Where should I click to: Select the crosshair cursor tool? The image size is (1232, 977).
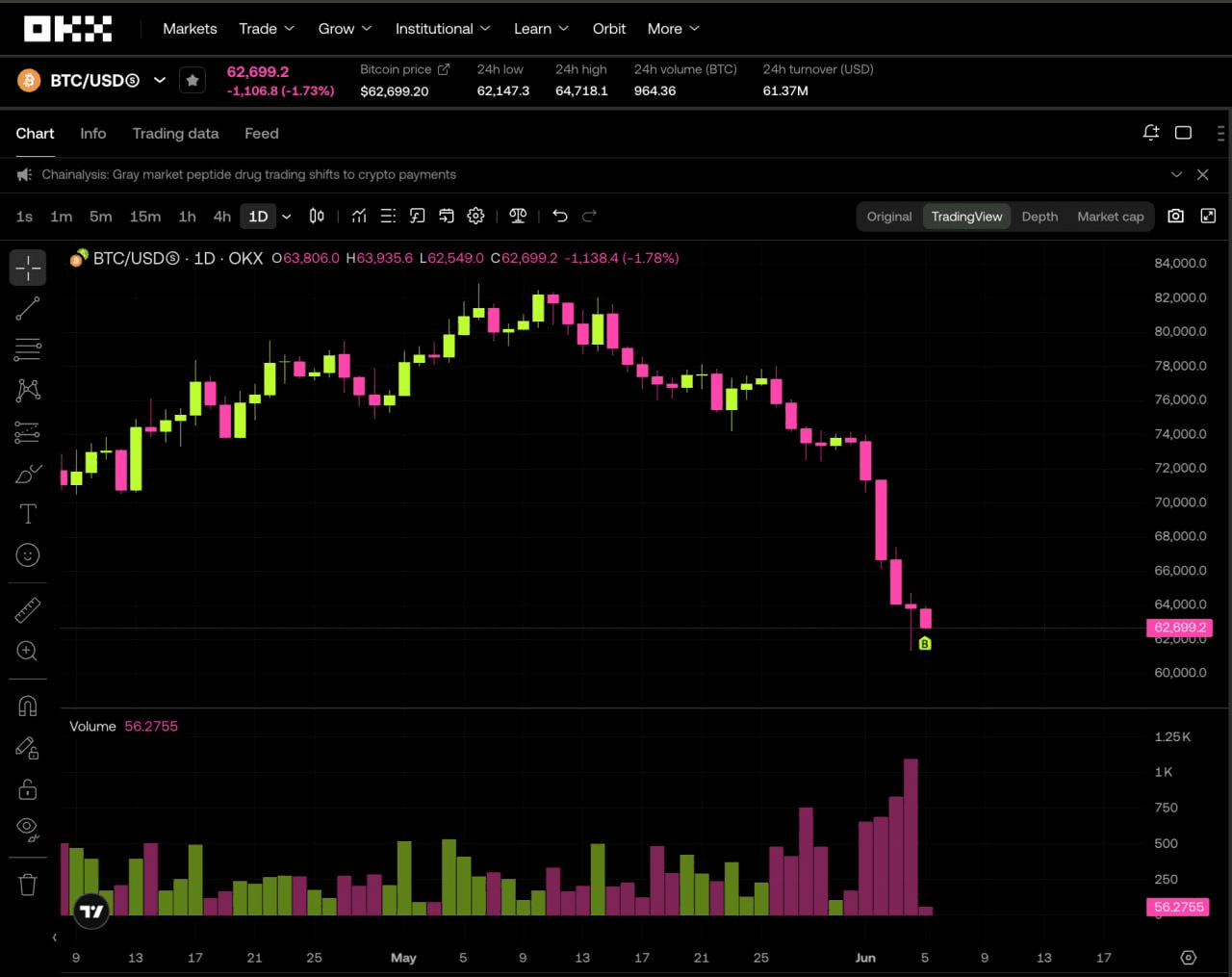point(28,268)
